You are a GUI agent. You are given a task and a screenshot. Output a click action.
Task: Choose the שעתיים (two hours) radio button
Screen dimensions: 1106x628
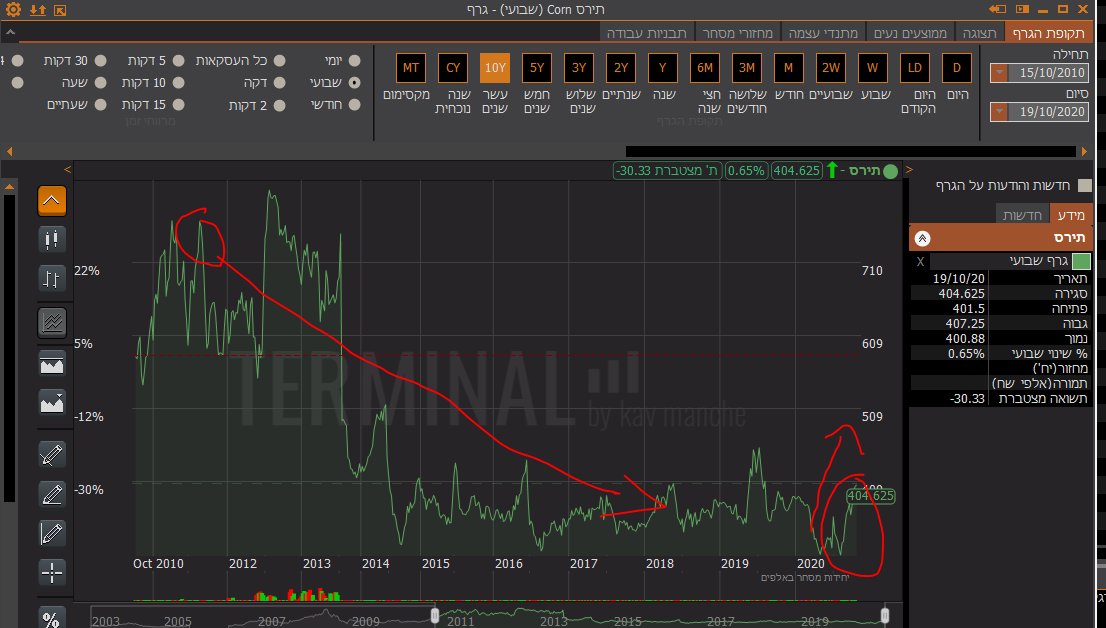100,104
